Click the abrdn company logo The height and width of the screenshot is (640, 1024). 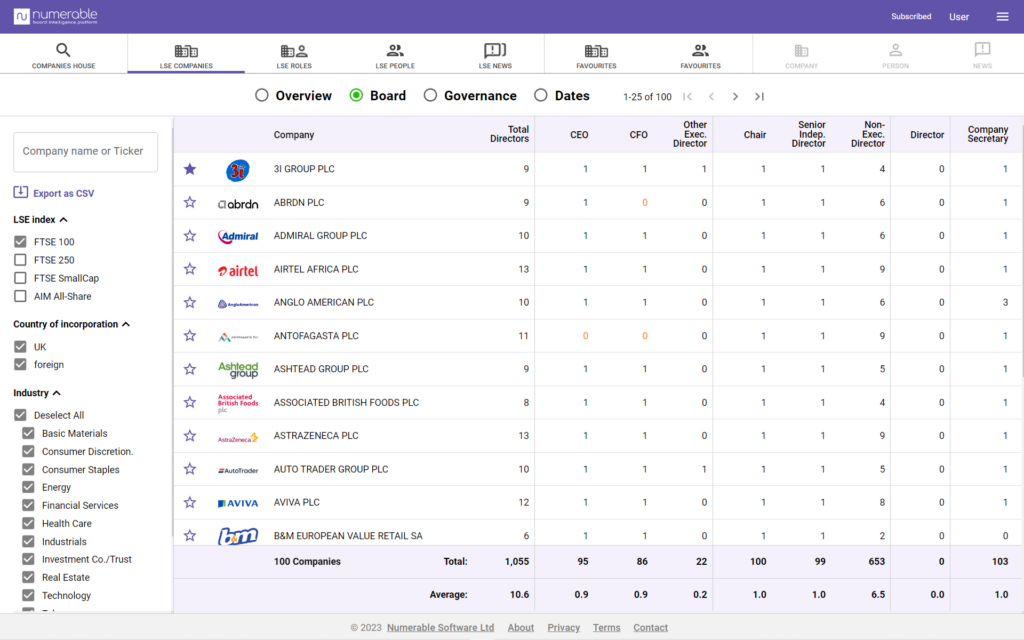pyautogui.click(x=238, y=204)
